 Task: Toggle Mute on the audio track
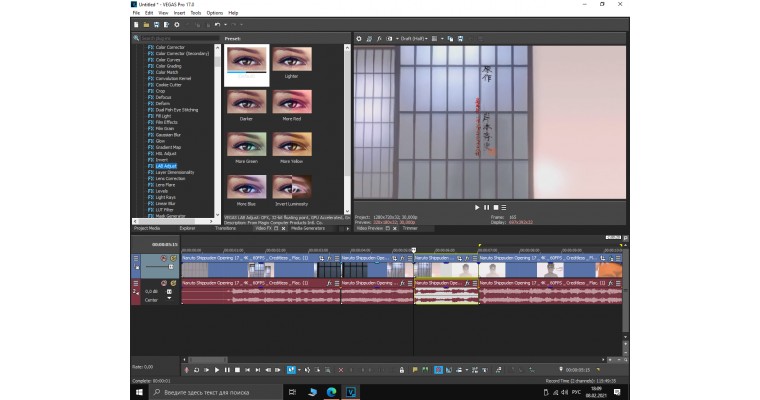166,284
